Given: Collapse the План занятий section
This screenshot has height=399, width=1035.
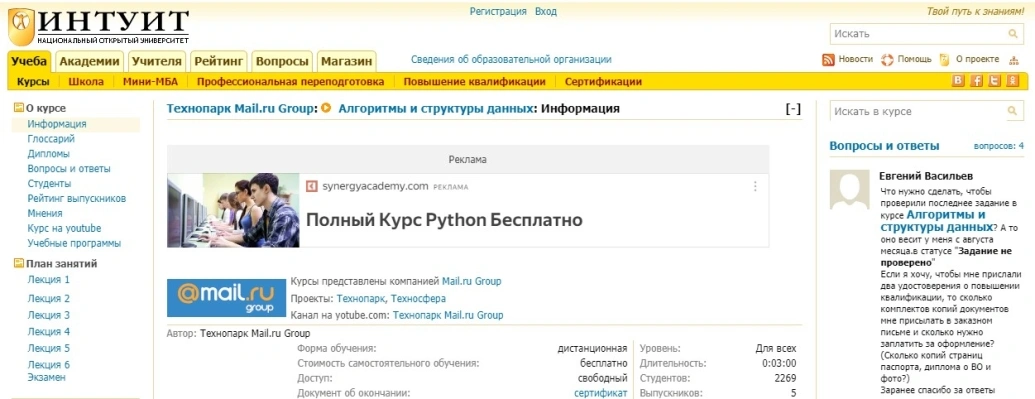Looking at the screenshot, I should click(18, 264).
